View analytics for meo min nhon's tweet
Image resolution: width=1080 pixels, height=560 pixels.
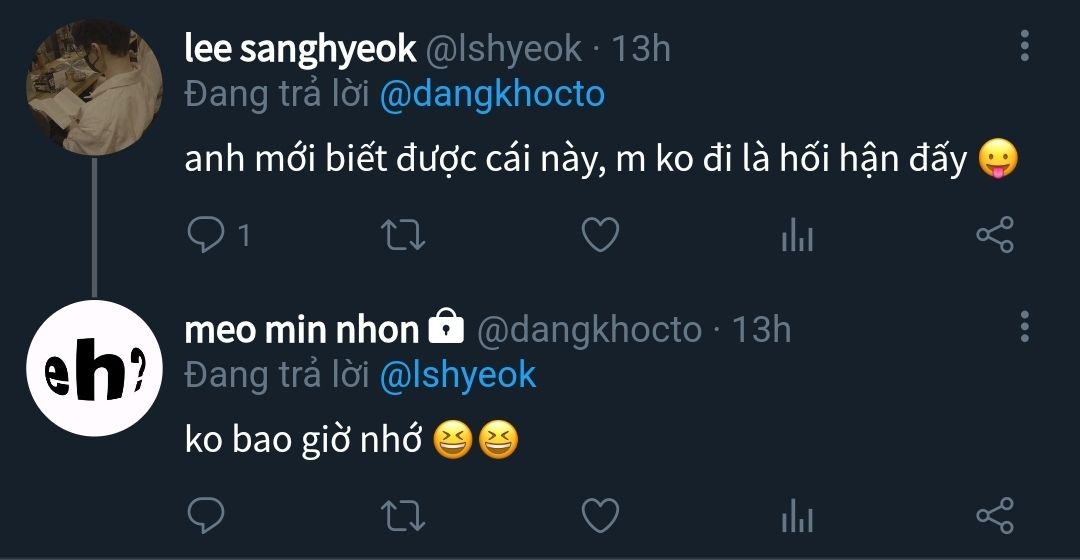pos(797,516)
